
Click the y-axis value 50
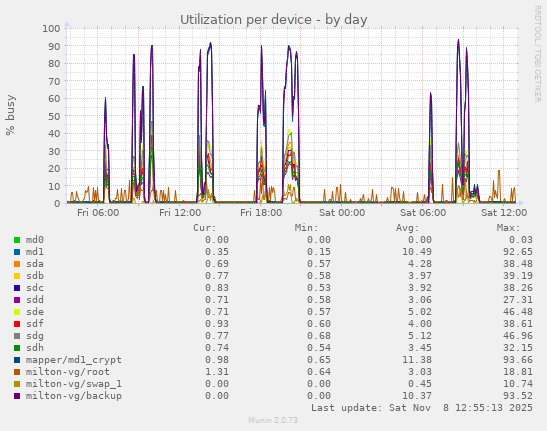pyautogui.click(x=54, y=116)
